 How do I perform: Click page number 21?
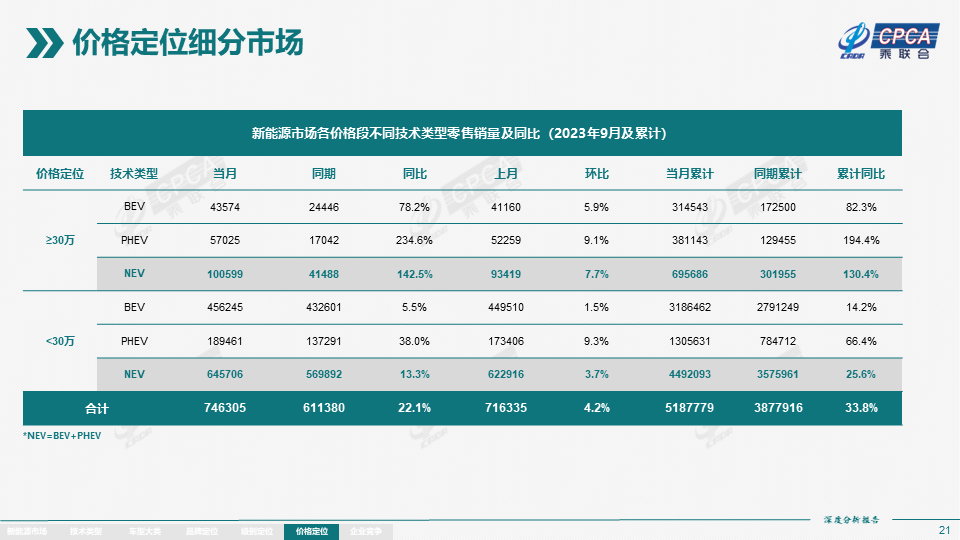tap(944, 529)
